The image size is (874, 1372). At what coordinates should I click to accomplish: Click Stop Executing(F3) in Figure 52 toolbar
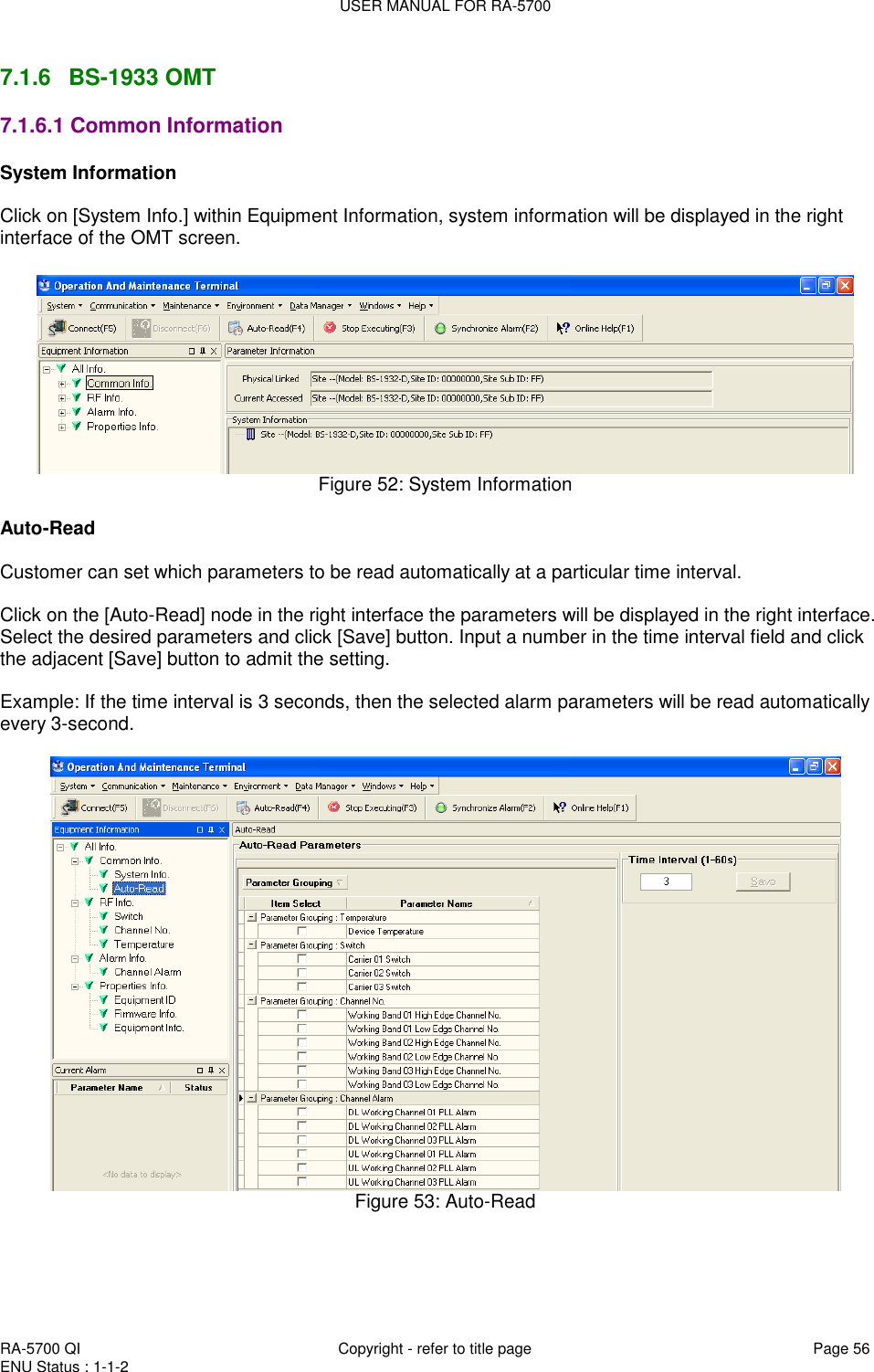pyautogui.click(x=369, y=328)
